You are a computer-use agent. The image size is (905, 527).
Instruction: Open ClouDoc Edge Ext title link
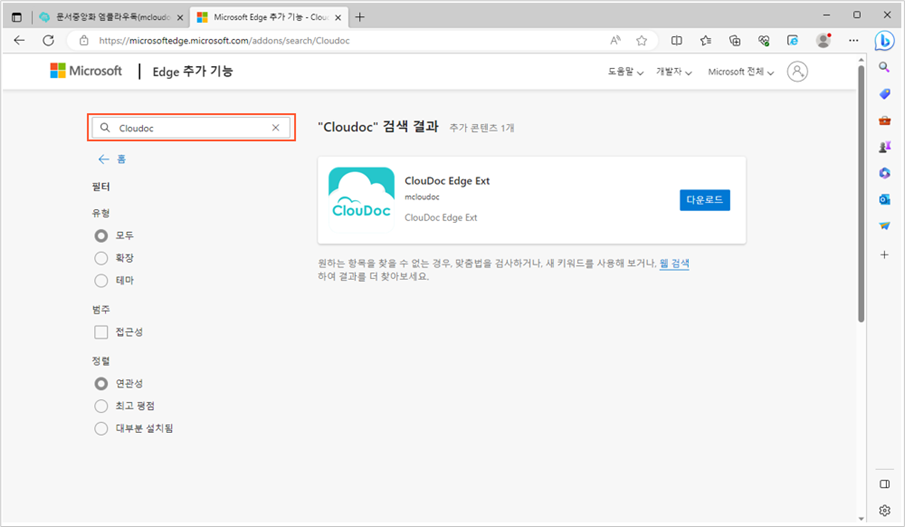(447, 181)
